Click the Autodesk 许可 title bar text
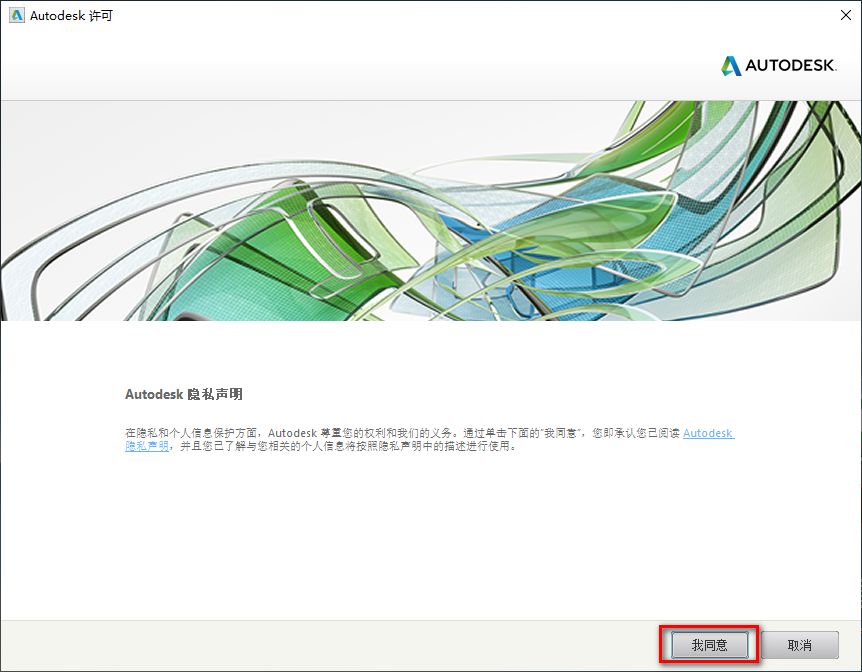862x672 pixels. tap(70, 15)
